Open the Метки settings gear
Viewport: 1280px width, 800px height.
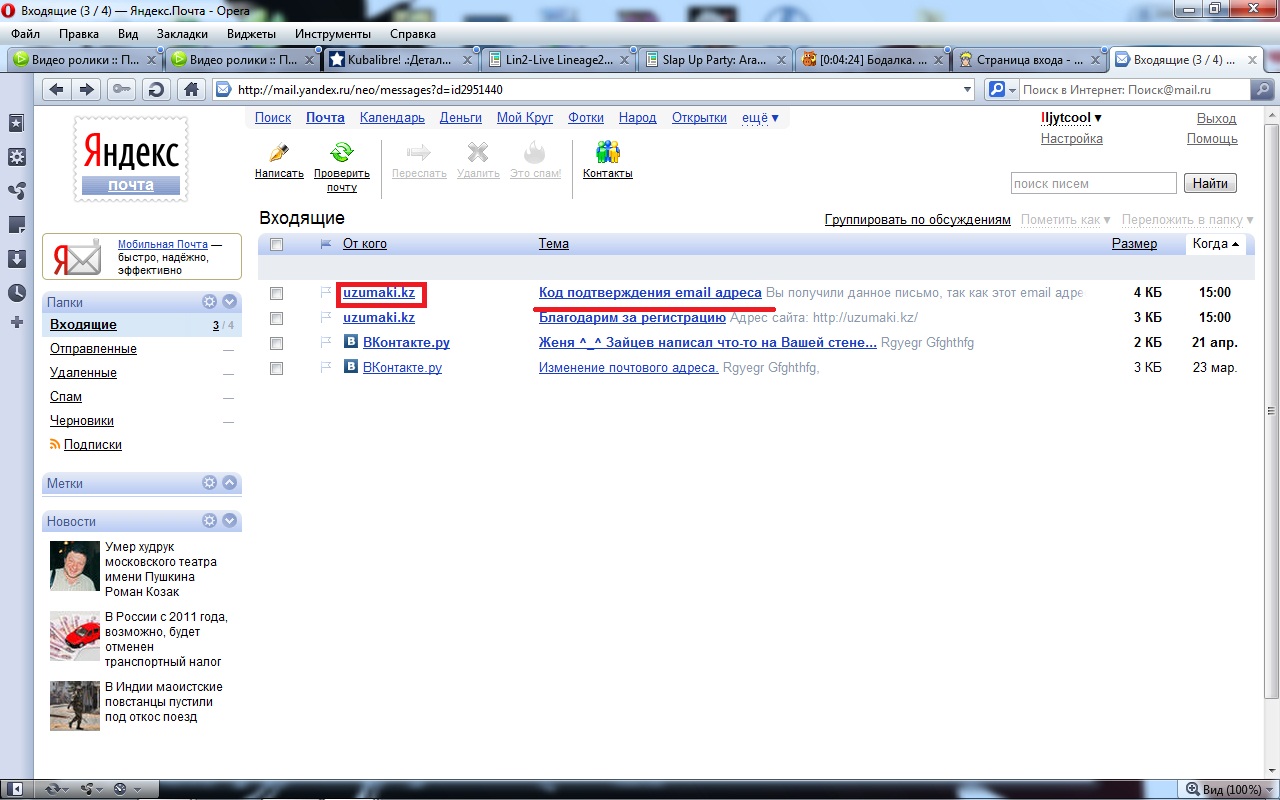pos(210,483)
